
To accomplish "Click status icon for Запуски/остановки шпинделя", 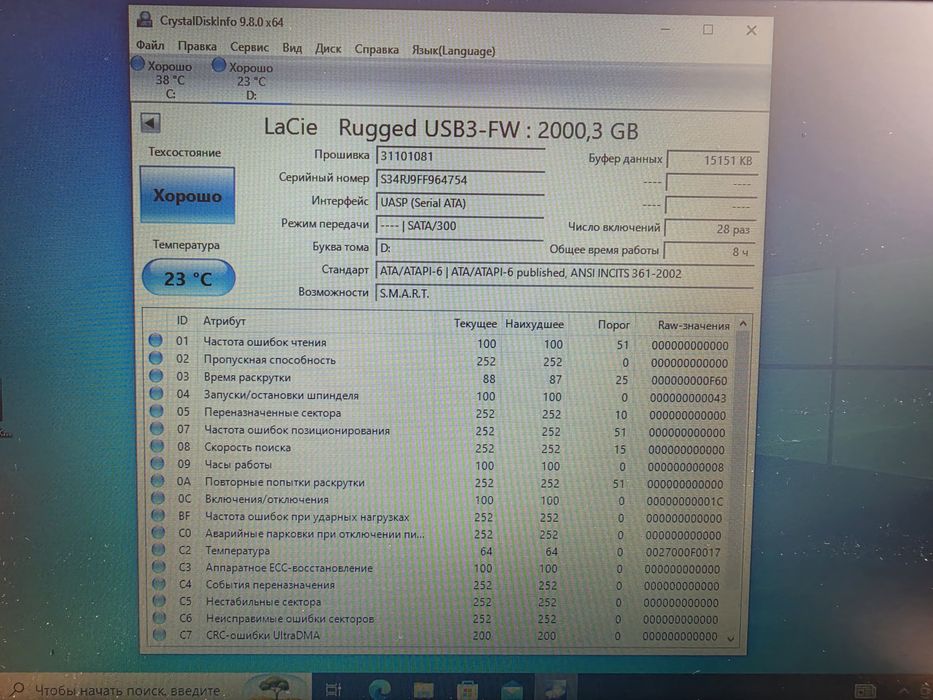I will click(156, 393).
